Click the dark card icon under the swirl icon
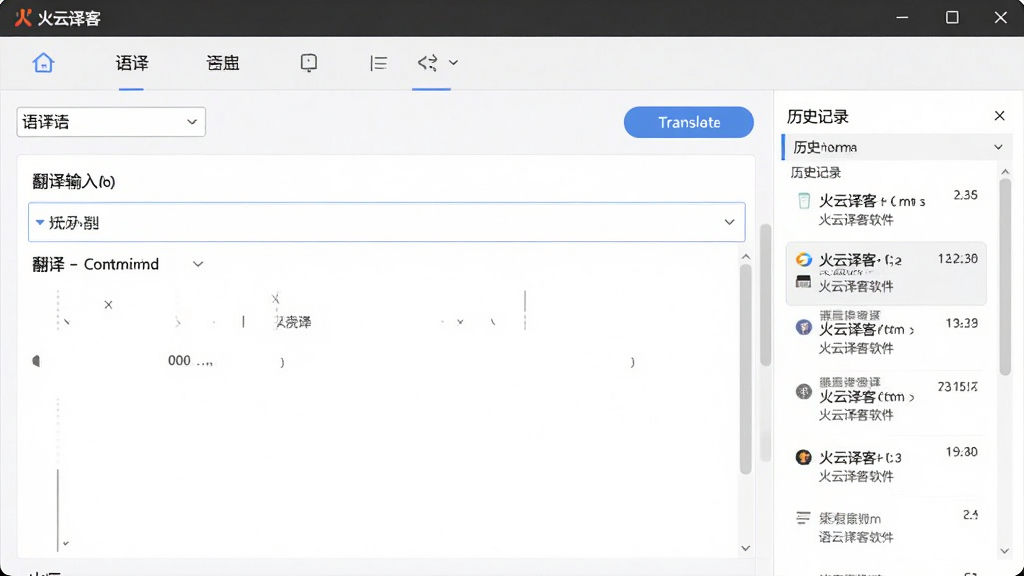This screenshot has width=1024, height=576. (804, 281)
